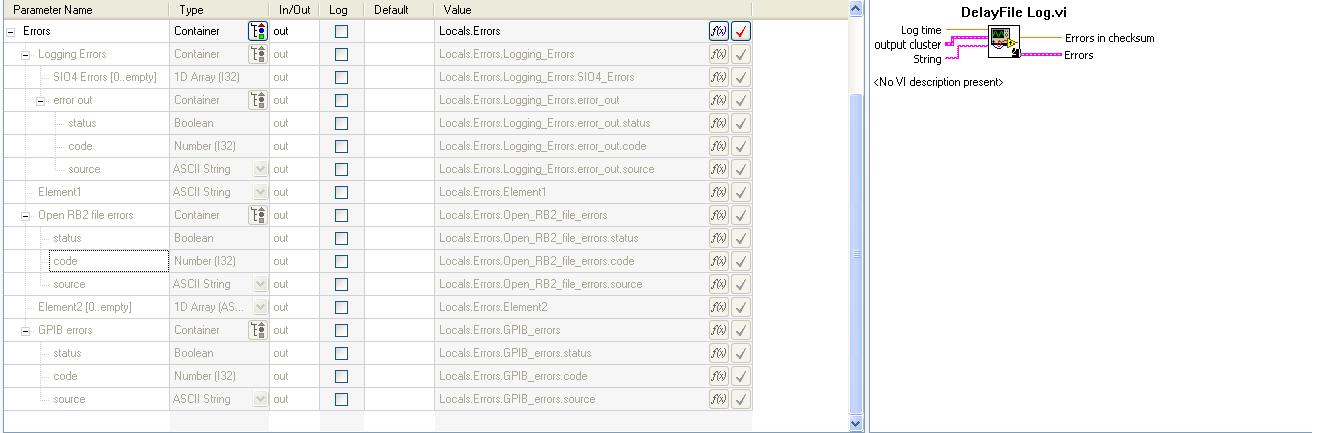Click f(x) icon for Open_RB2_file_errors.code
The height and width of the screenshot is (433, 1319).
pyautogui.click(x=718, y=261)
